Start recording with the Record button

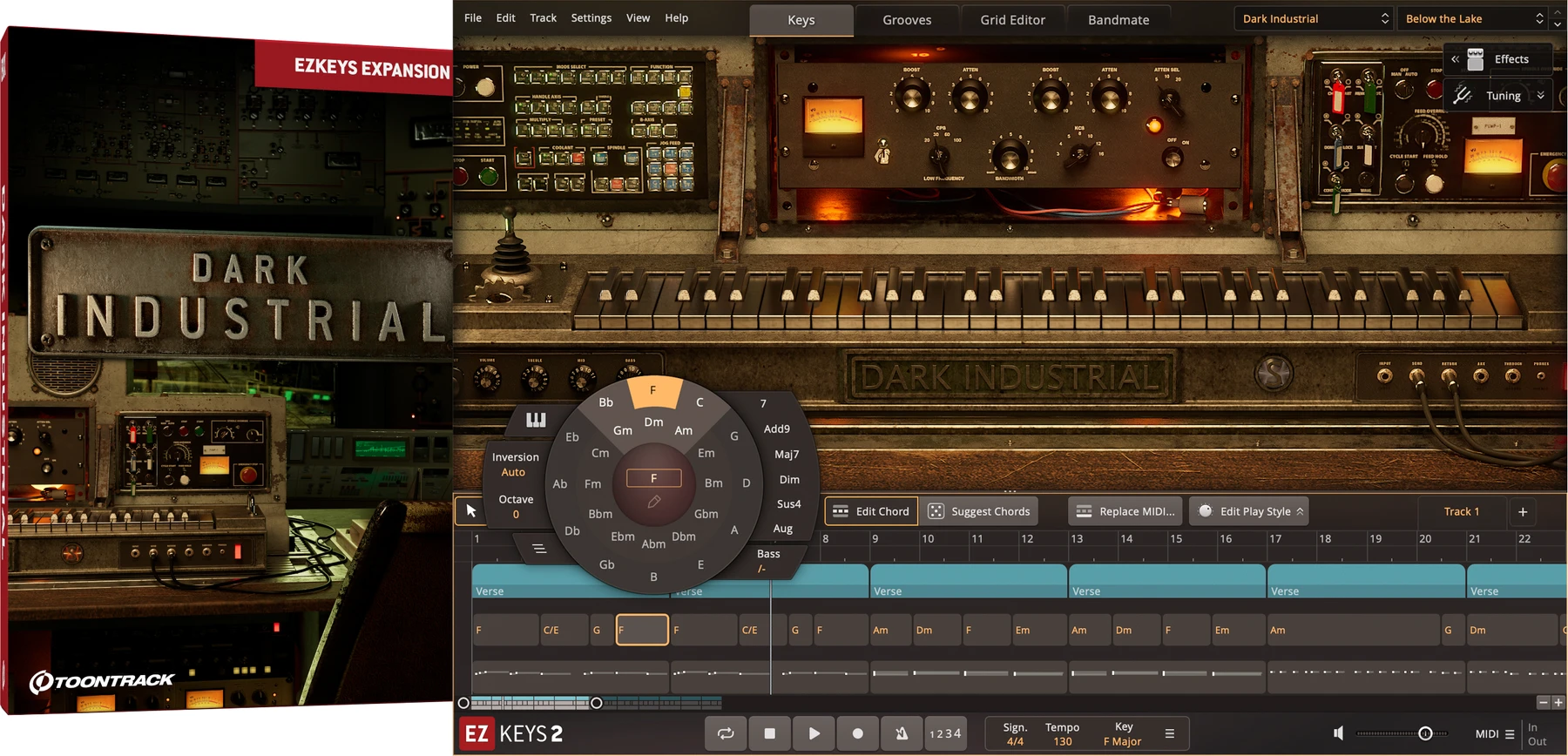tap(858, 733)
